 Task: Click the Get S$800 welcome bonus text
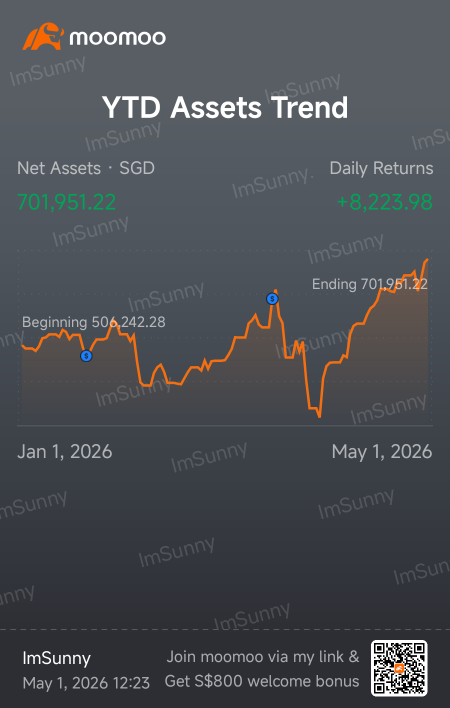[262, 681]
